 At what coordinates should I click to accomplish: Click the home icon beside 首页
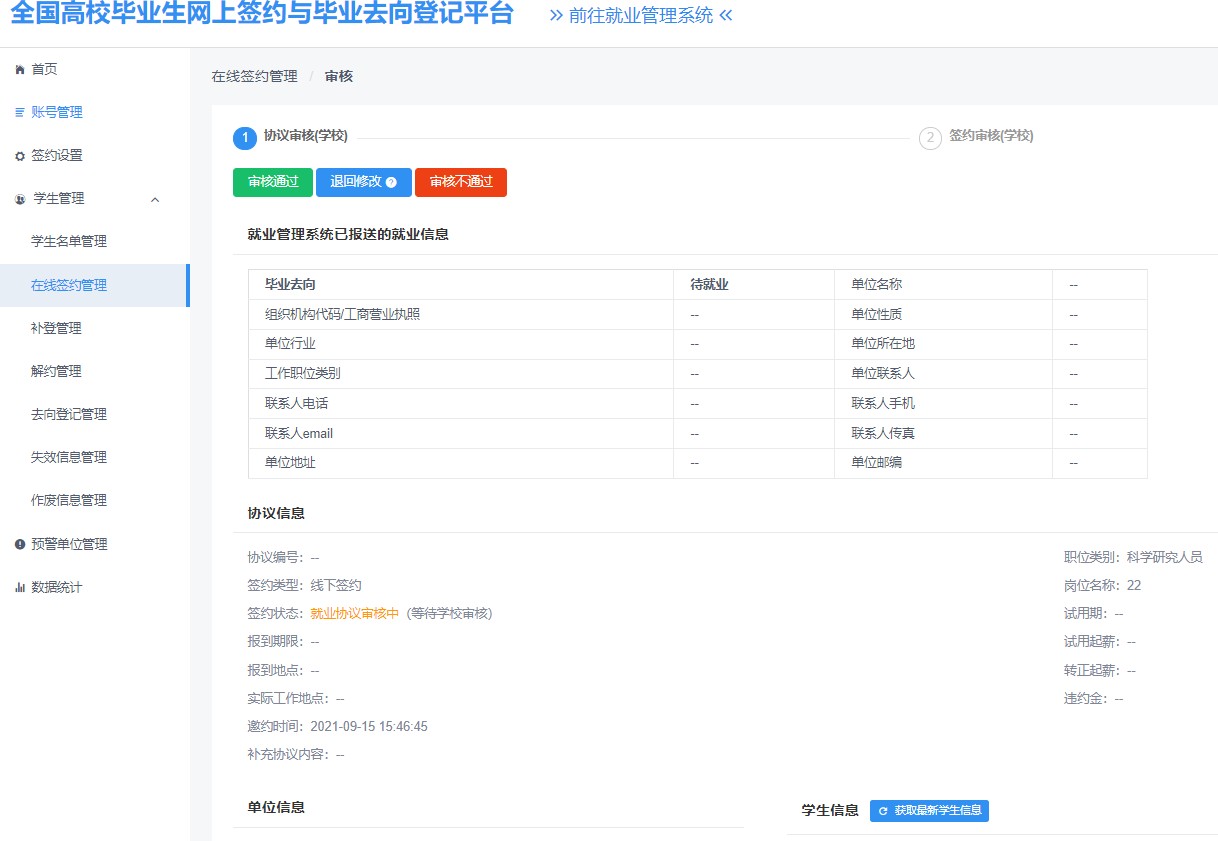pyautogui.click(x=19, y=69)
